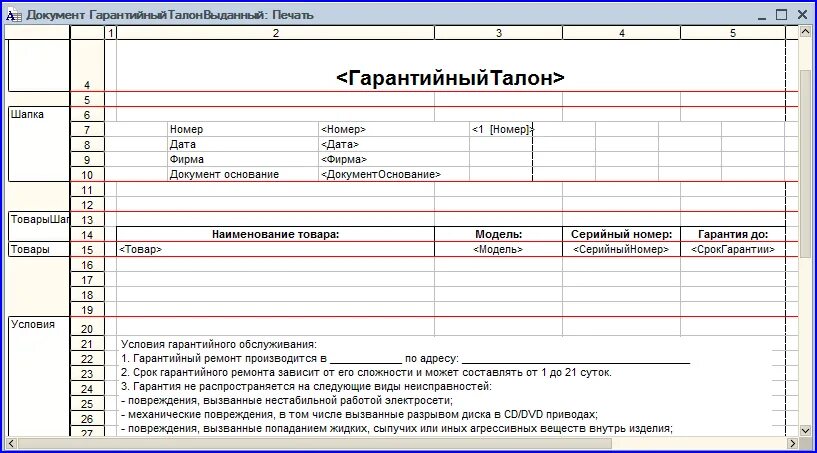This screenshot has width=817, height=453.
Task: Click the vertical scrollbar up arrow
Action: (x=805, y=32)
